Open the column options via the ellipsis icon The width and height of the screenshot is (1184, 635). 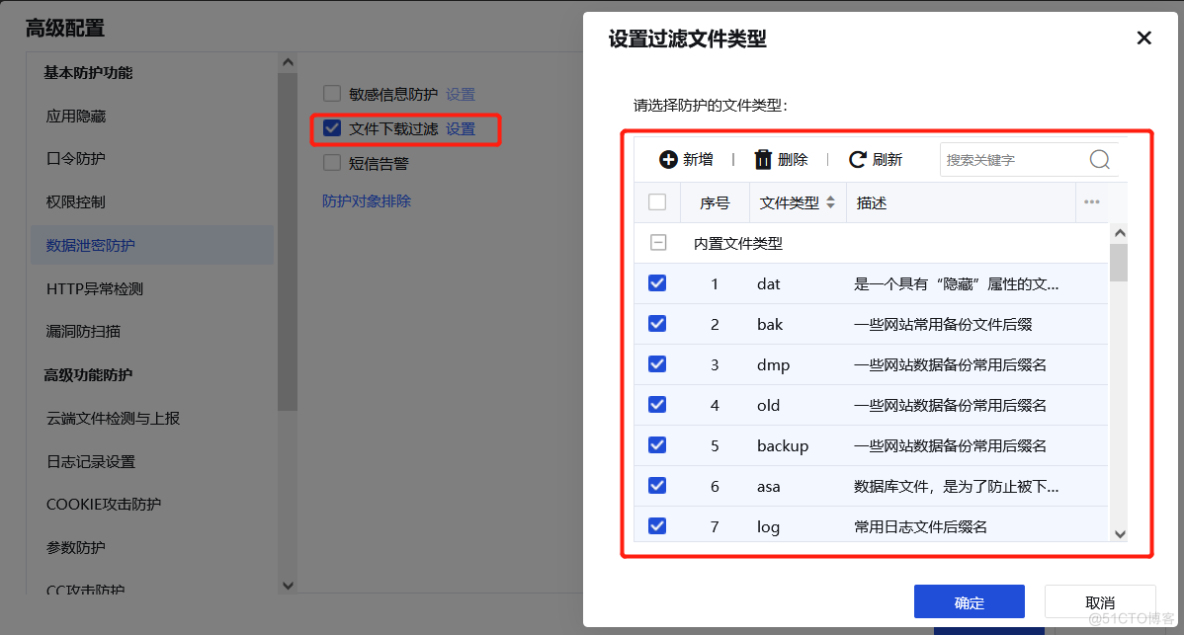pos(1094,202)
